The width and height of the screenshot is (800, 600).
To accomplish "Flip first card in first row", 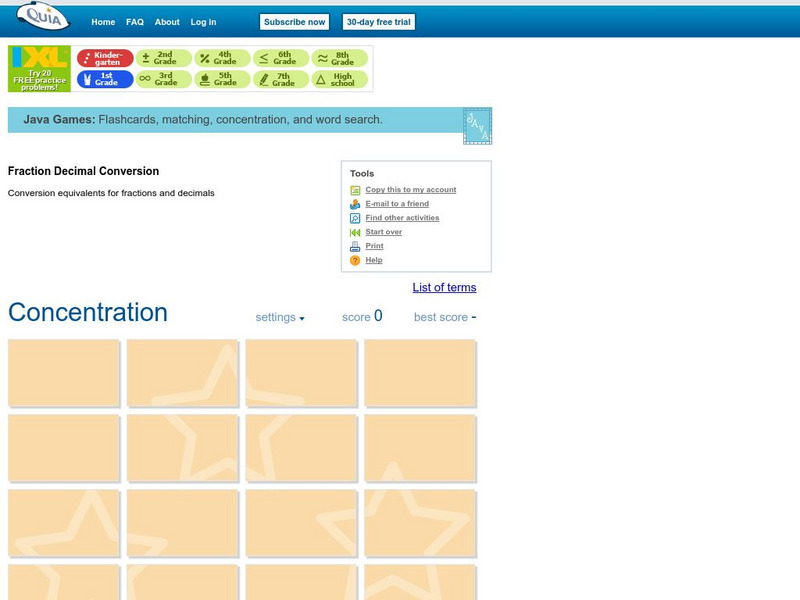I will point(64,373).
